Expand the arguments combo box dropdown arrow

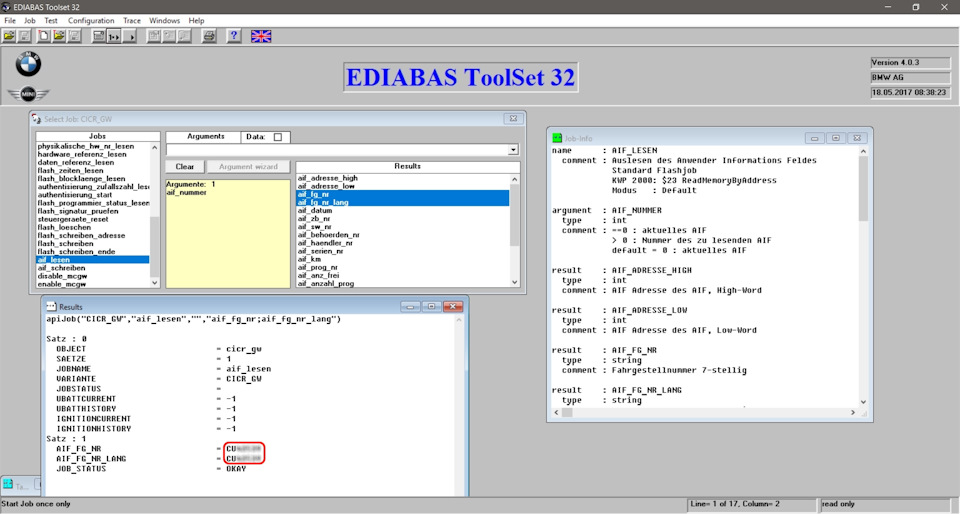[x=513, y=150]
